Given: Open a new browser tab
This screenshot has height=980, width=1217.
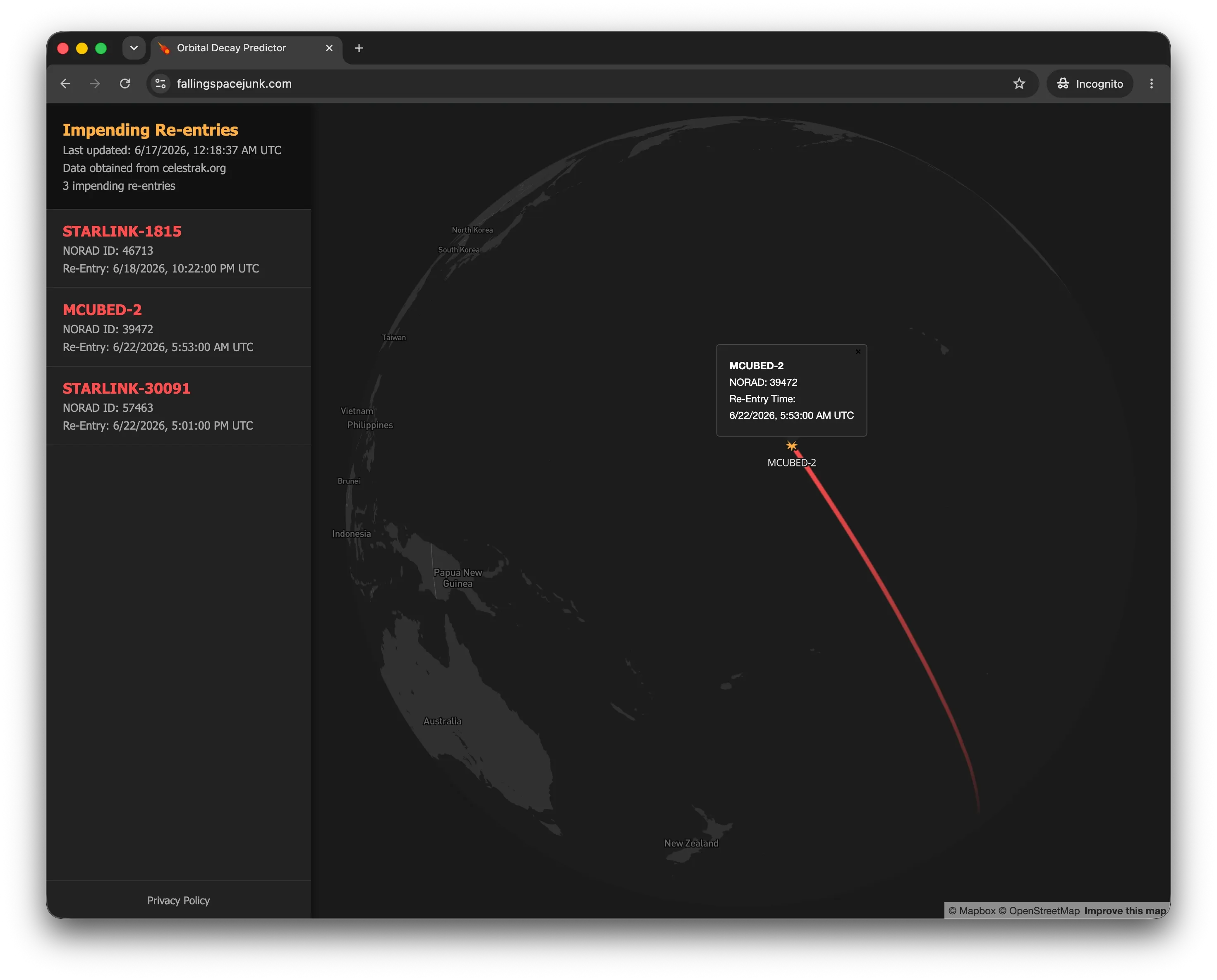Looking at the screenshot, I should [x=359, y=48].
